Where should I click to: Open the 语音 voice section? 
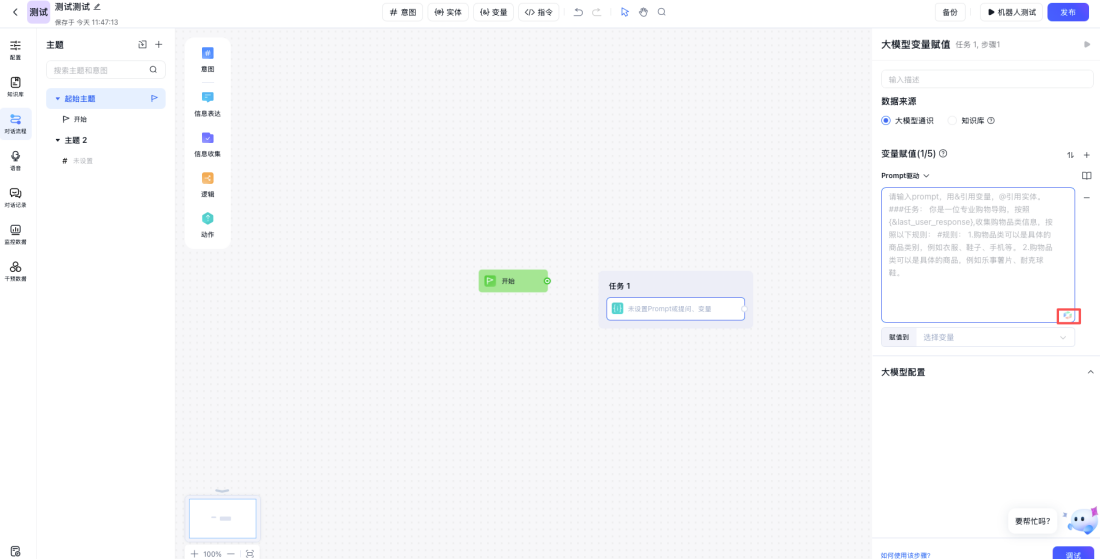(15, 161)
